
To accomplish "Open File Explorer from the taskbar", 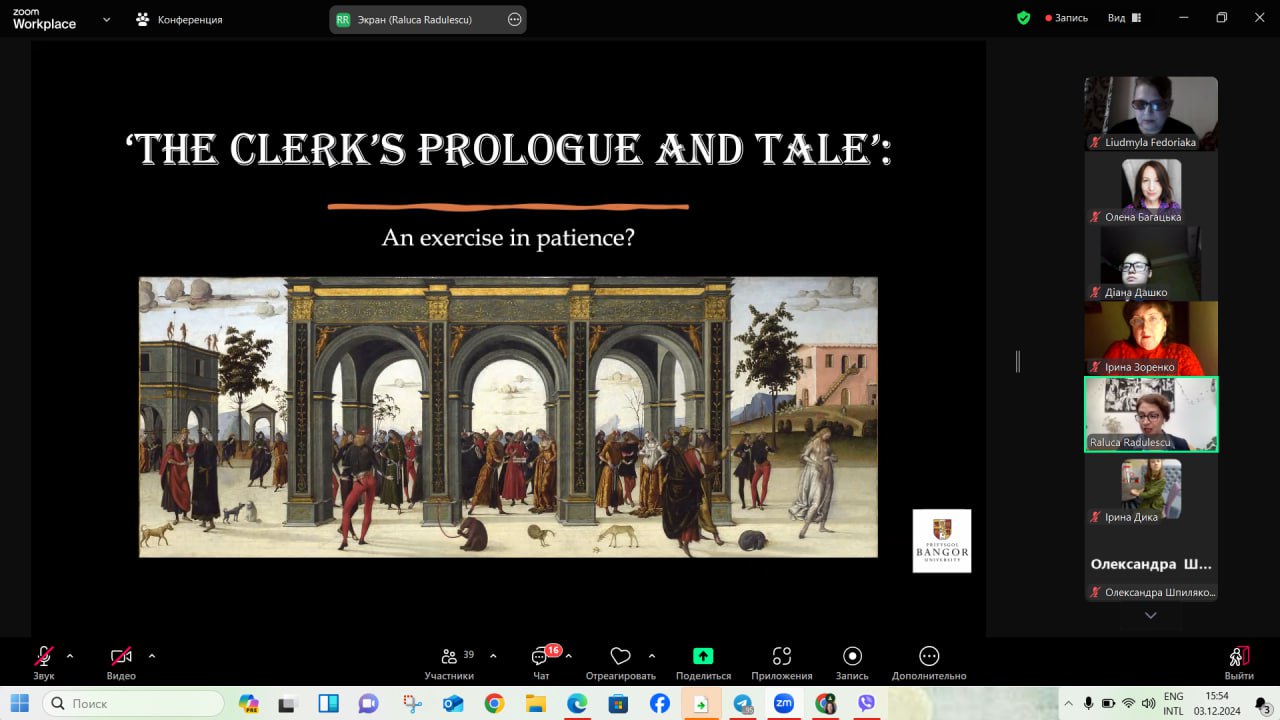I will [x=536, y=704].
